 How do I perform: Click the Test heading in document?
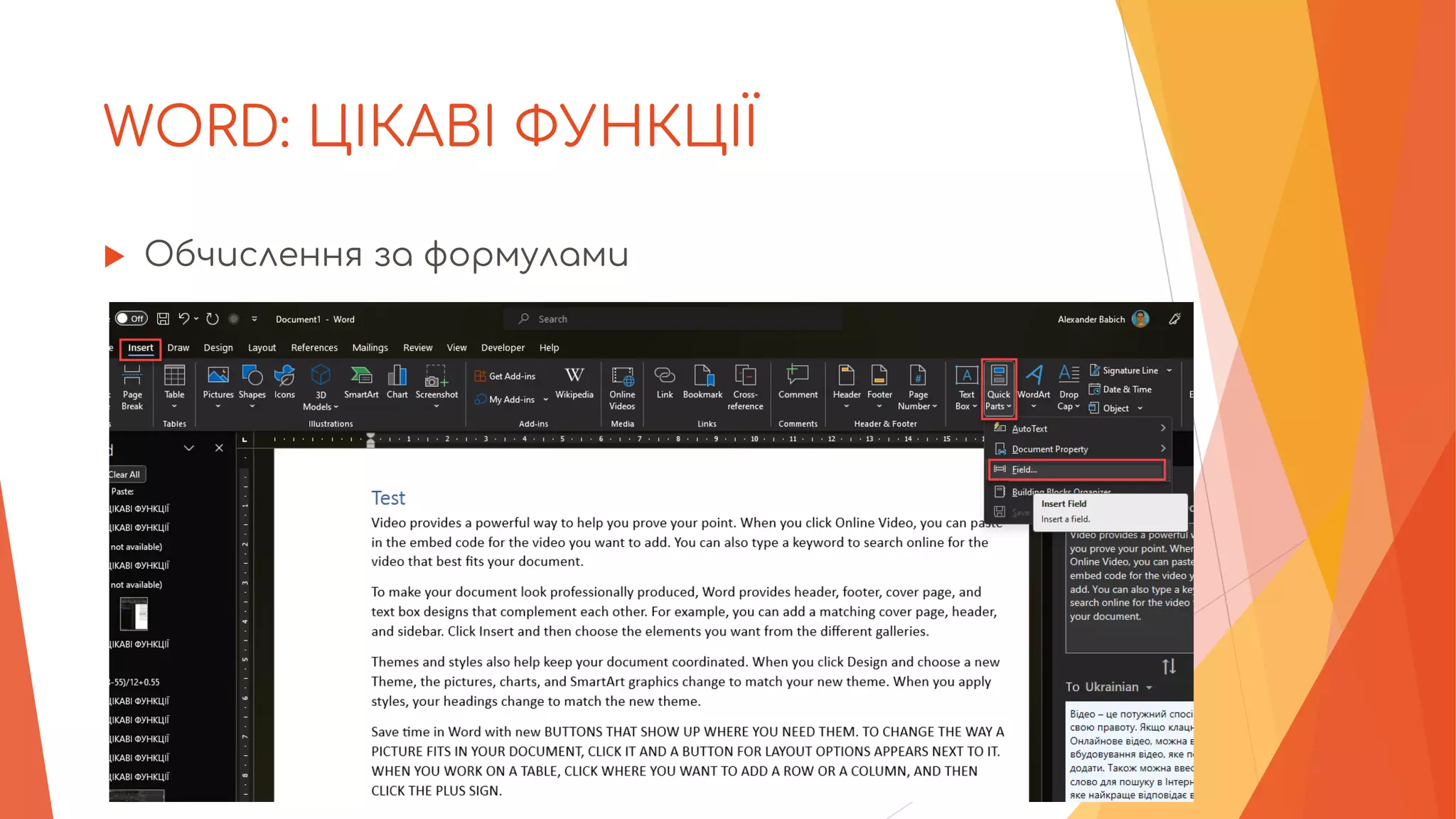[388, 498]
